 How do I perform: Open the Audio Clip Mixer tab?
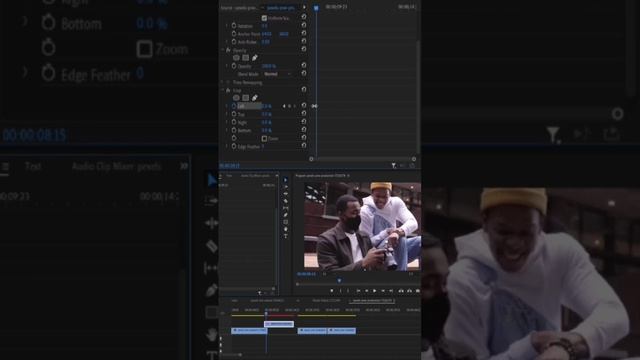coord(255,176)
